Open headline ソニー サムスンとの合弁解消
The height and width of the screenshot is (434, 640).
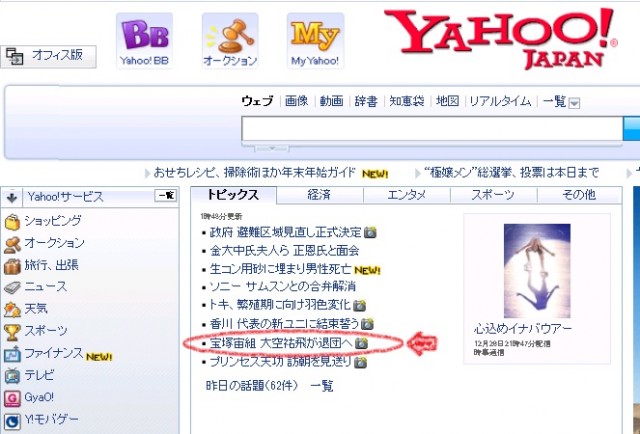click(x=282, y=287)
